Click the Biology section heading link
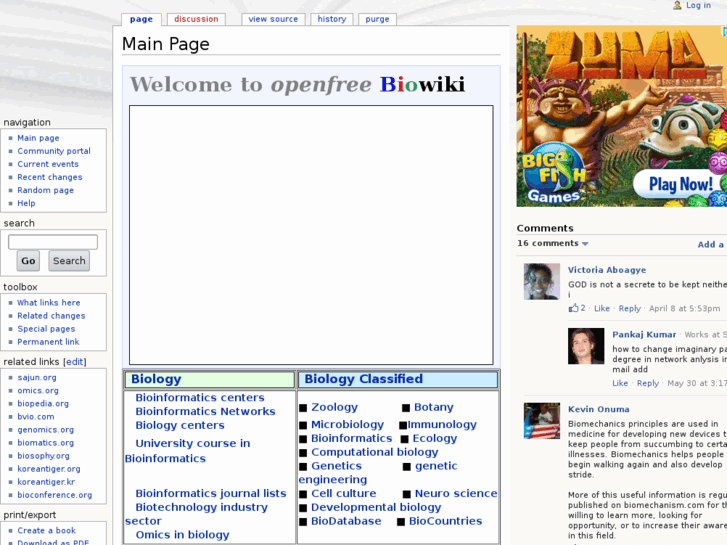 [156, 379]
